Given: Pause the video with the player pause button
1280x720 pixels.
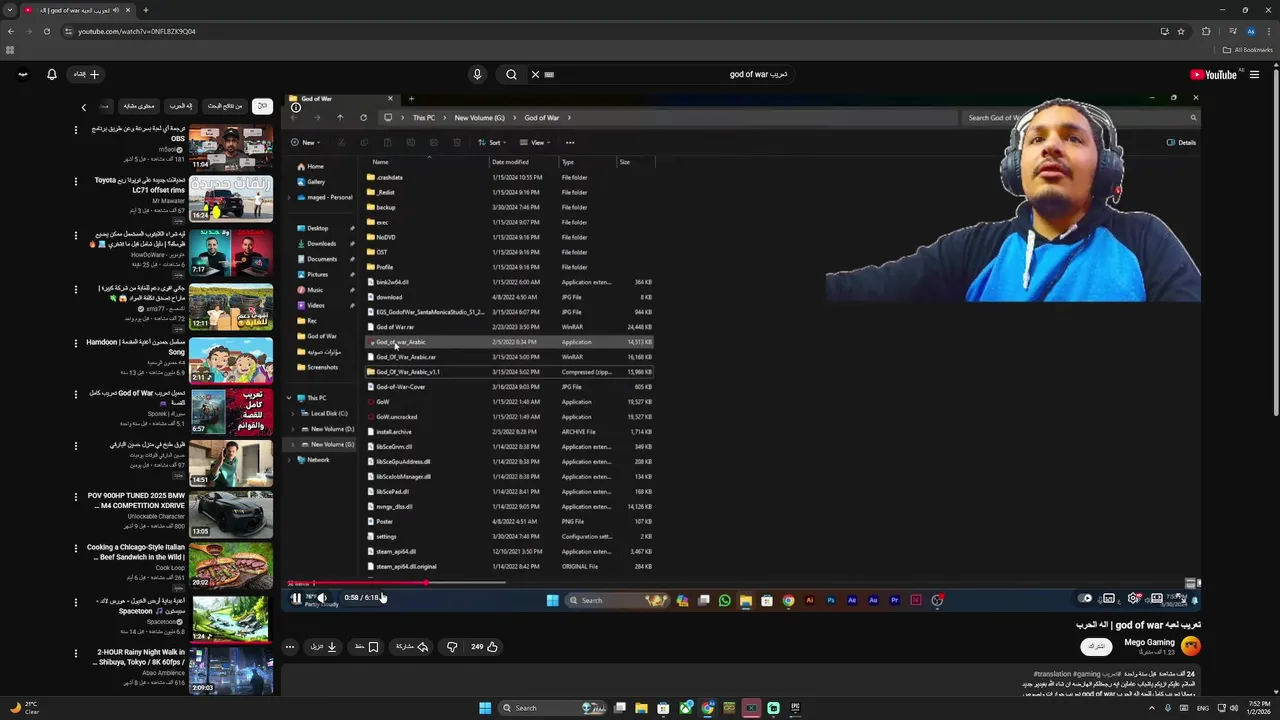Looking at the screenshot, I should coord(296,598).
